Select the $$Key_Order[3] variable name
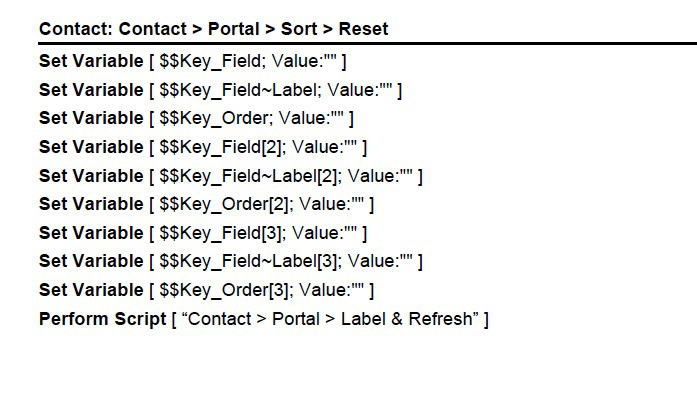The width and height of the screenshot is (697, 413). 222,291
